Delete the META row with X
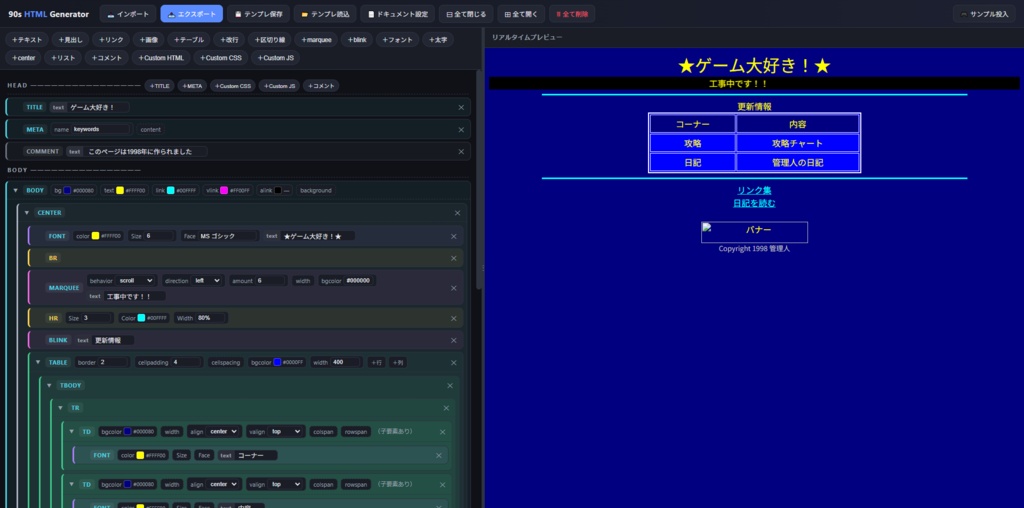Viewport: 1024px width, 508px height. pyautogui.click(x=461, y=129)
